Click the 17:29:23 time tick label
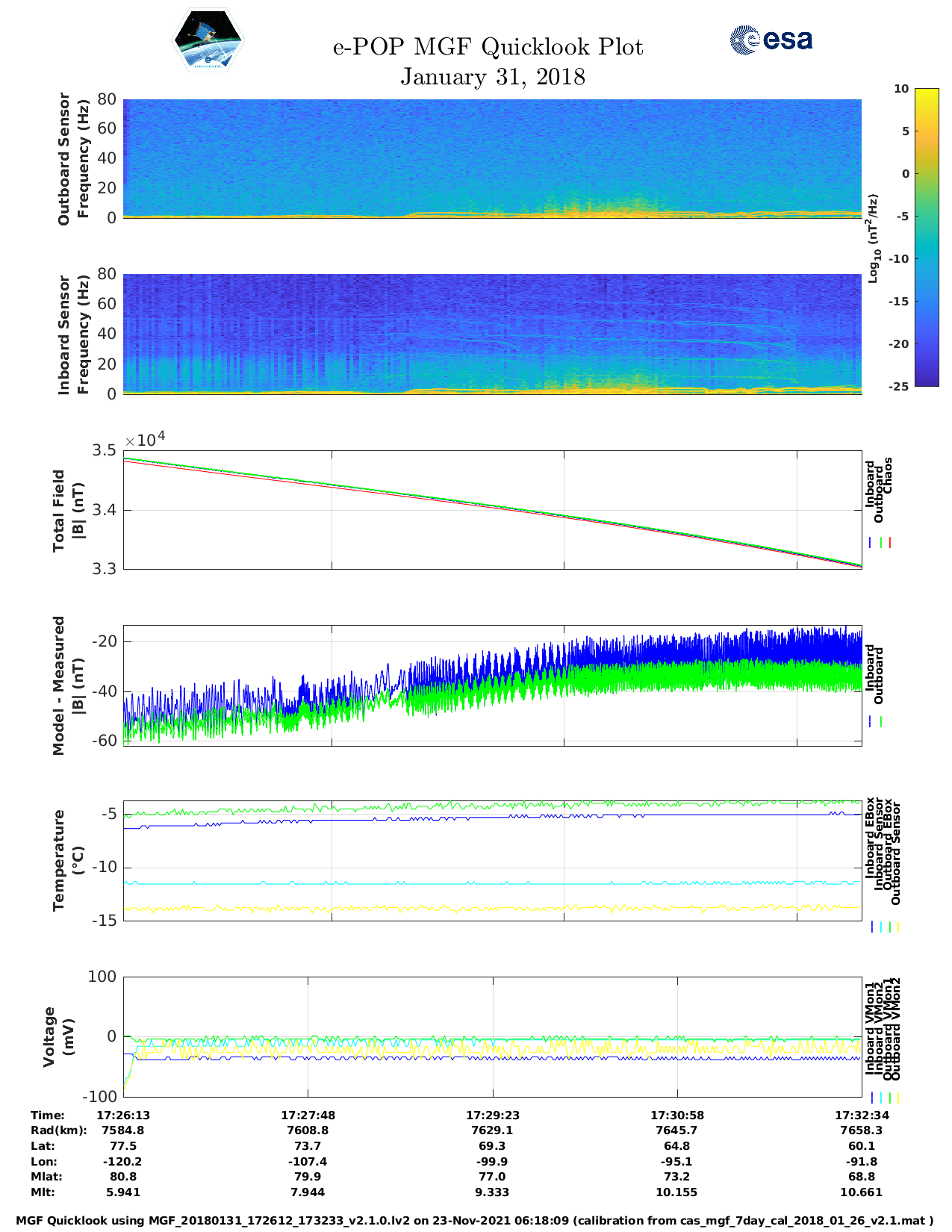The image size is (952, 1232). coord(492,1115)
